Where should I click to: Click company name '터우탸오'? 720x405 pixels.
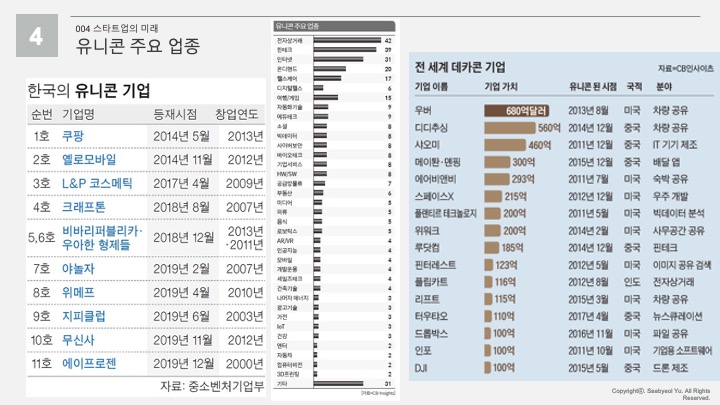click(431, 316)
